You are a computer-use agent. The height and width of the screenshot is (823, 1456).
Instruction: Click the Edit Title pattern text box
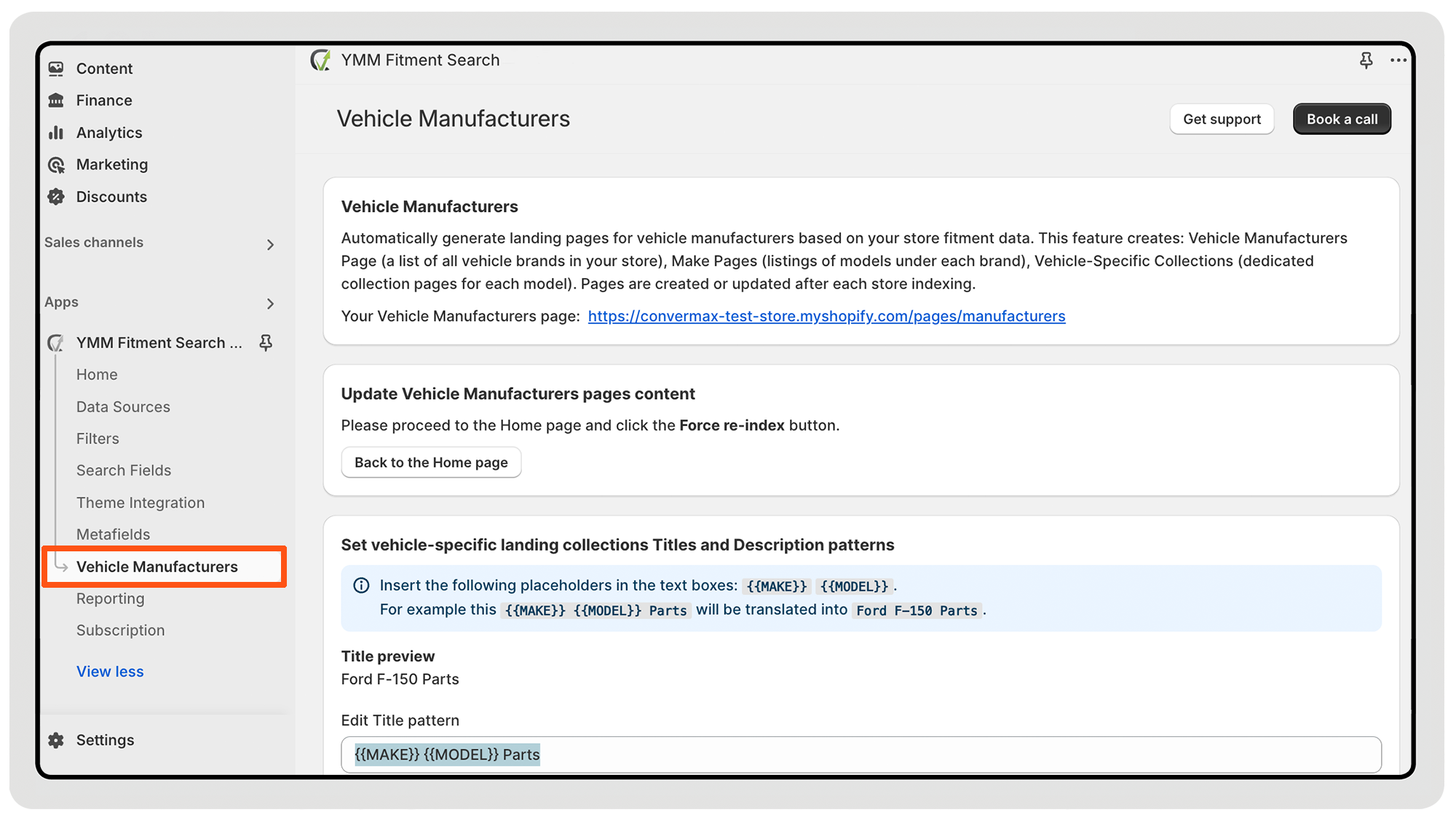pyautogui.click(x=860, y=755)
